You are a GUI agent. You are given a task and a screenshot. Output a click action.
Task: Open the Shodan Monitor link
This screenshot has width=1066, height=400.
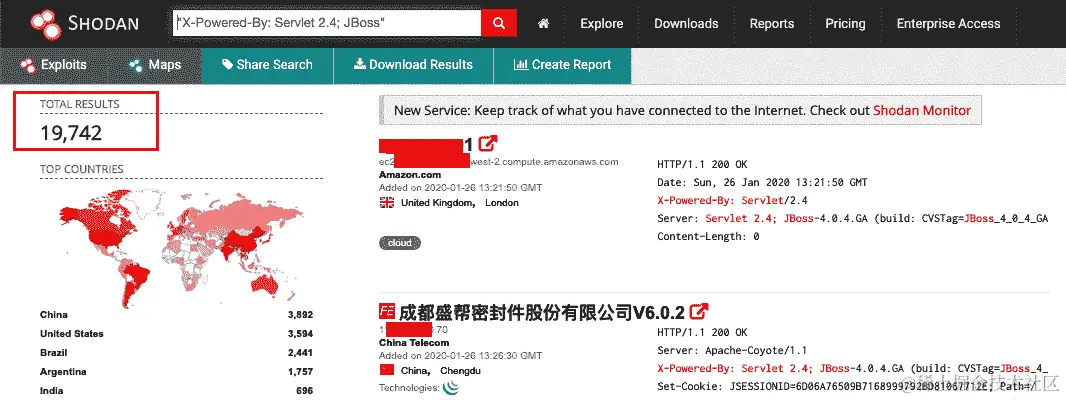pyautogui.click(x=922, y=110)
